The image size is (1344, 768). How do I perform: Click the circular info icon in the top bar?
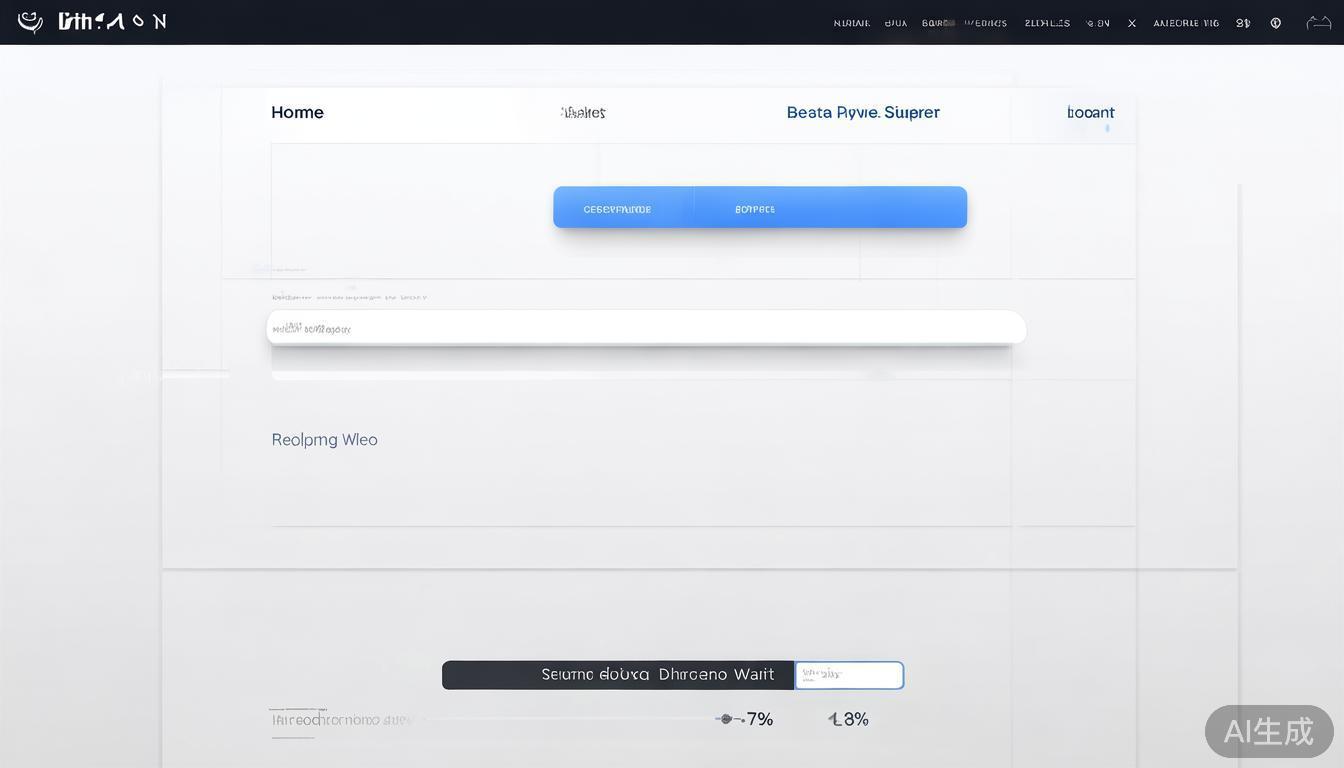[1276, 23]
